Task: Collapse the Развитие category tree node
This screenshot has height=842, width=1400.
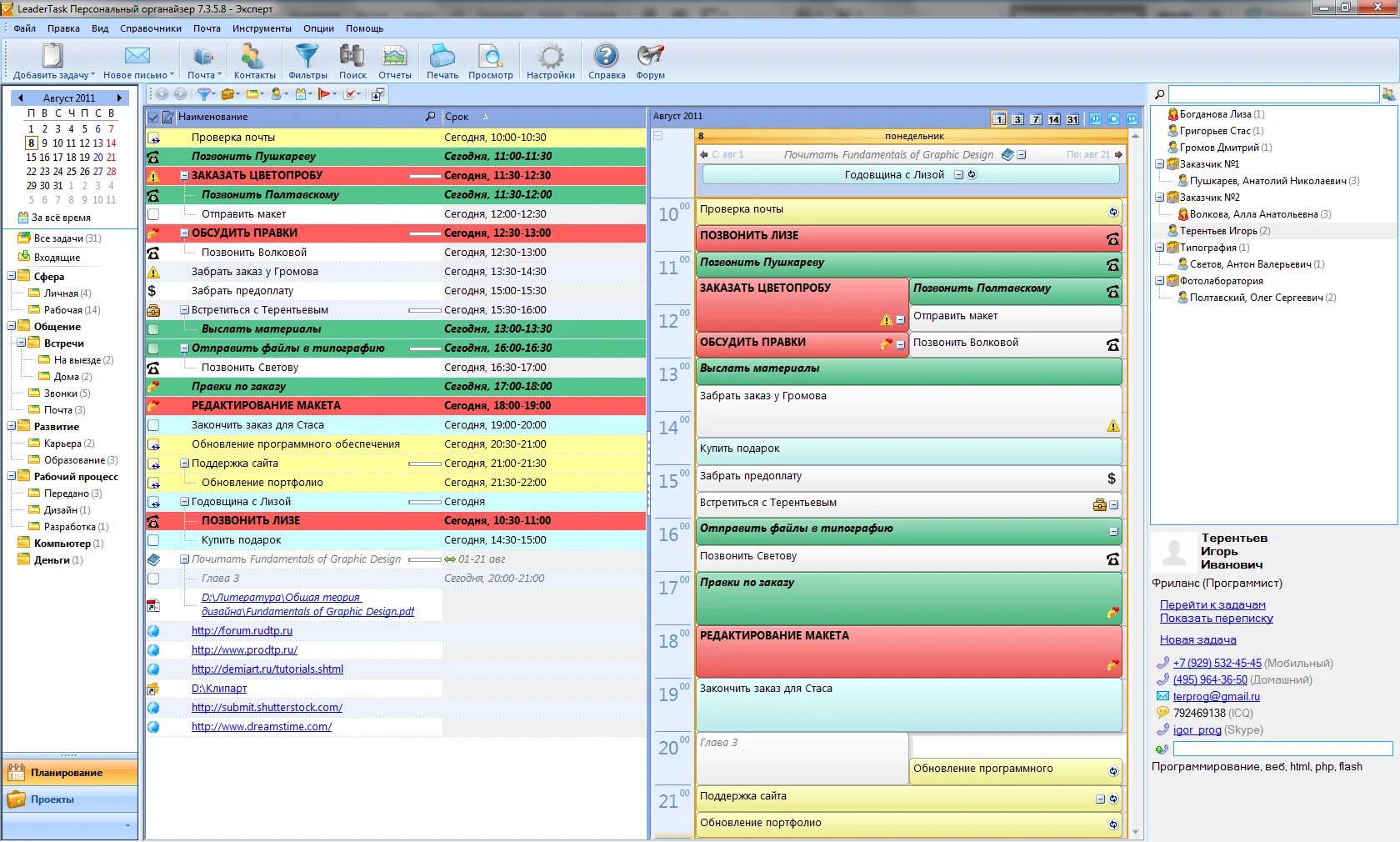Action: click(x=12, y=426)
